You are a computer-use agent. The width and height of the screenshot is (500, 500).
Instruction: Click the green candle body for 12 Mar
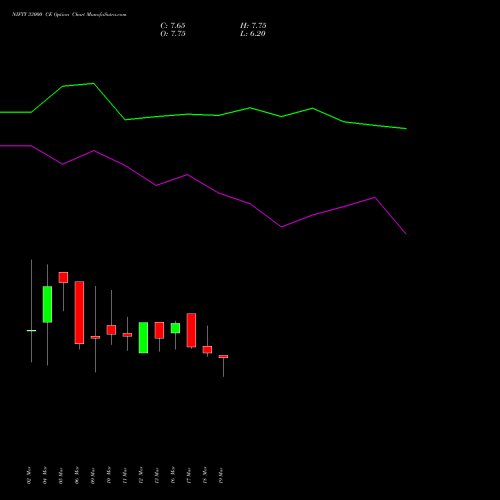(x=143, y=337)
